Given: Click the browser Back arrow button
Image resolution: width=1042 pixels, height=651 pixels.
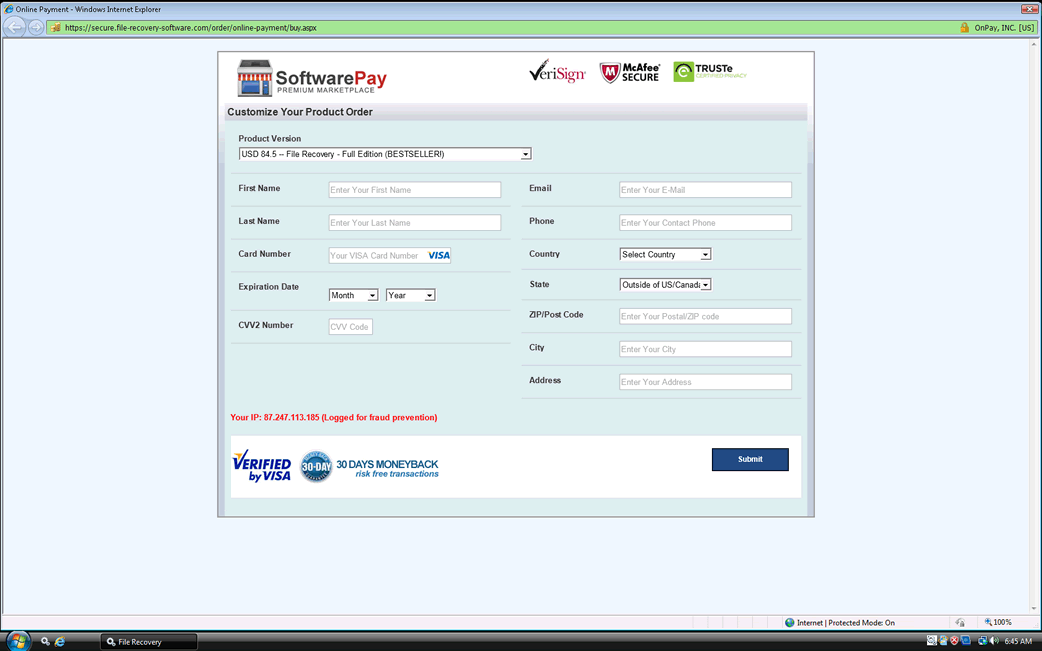Looking at the screenshot, I should 15,27.
